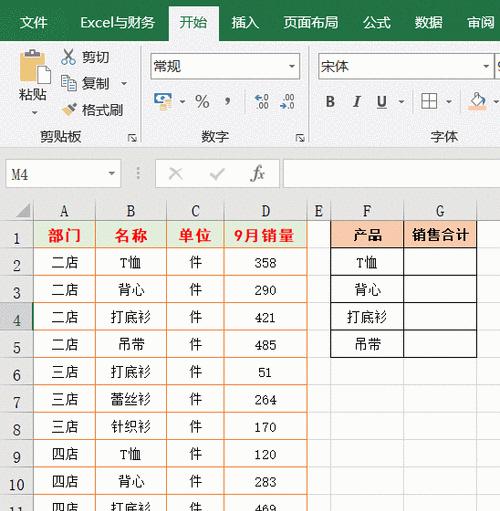Switch to the 公式 Formulas tab
The width and height of the screenshot is (500, 511).
377,23
